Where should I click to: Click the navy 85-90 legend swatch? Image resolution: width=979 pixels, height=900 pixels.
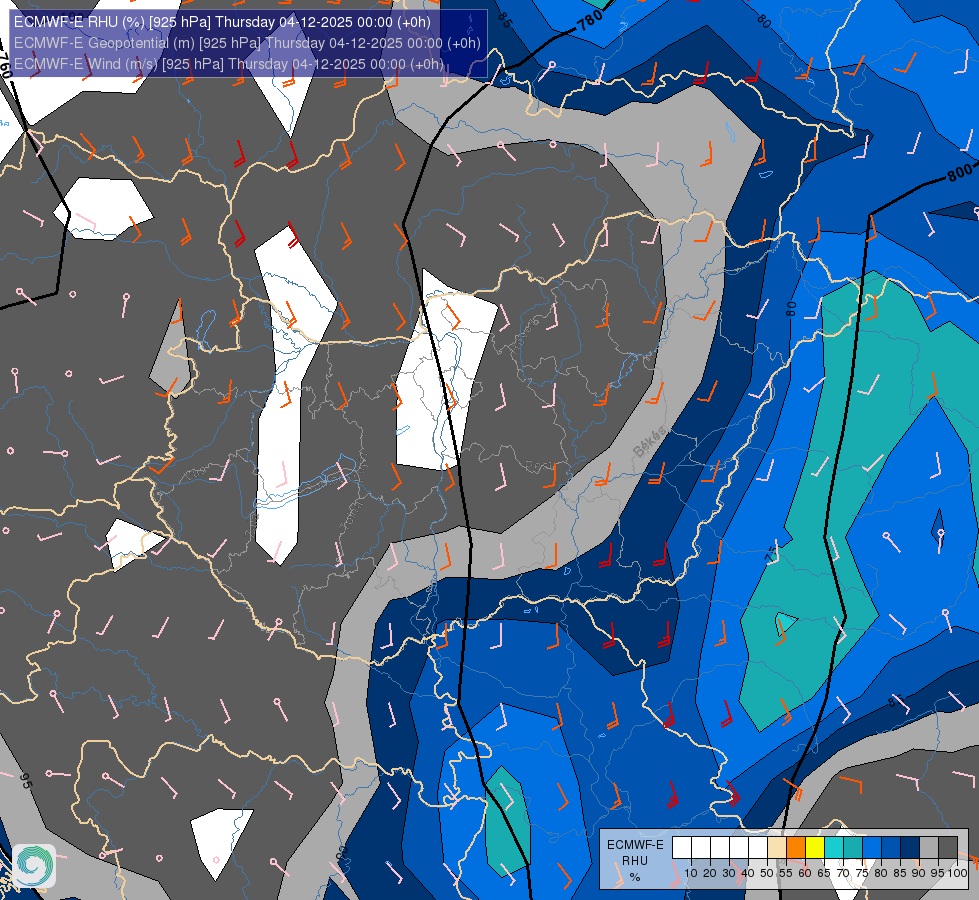[910, 848]
